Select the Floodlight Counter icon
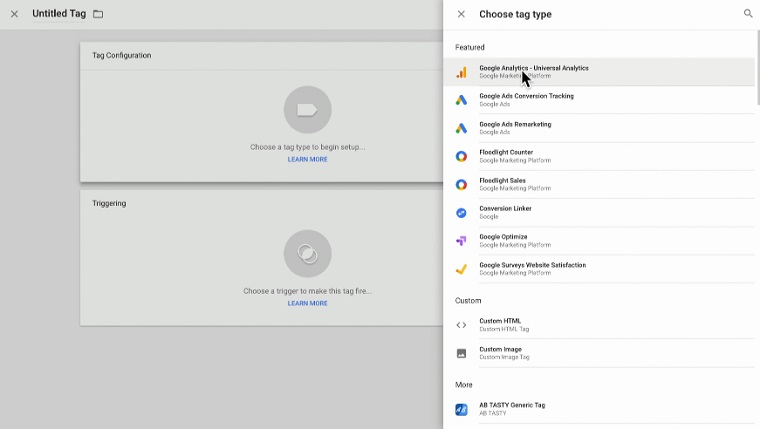Screen dimensions: 760x429 click(x=461, y=156)
